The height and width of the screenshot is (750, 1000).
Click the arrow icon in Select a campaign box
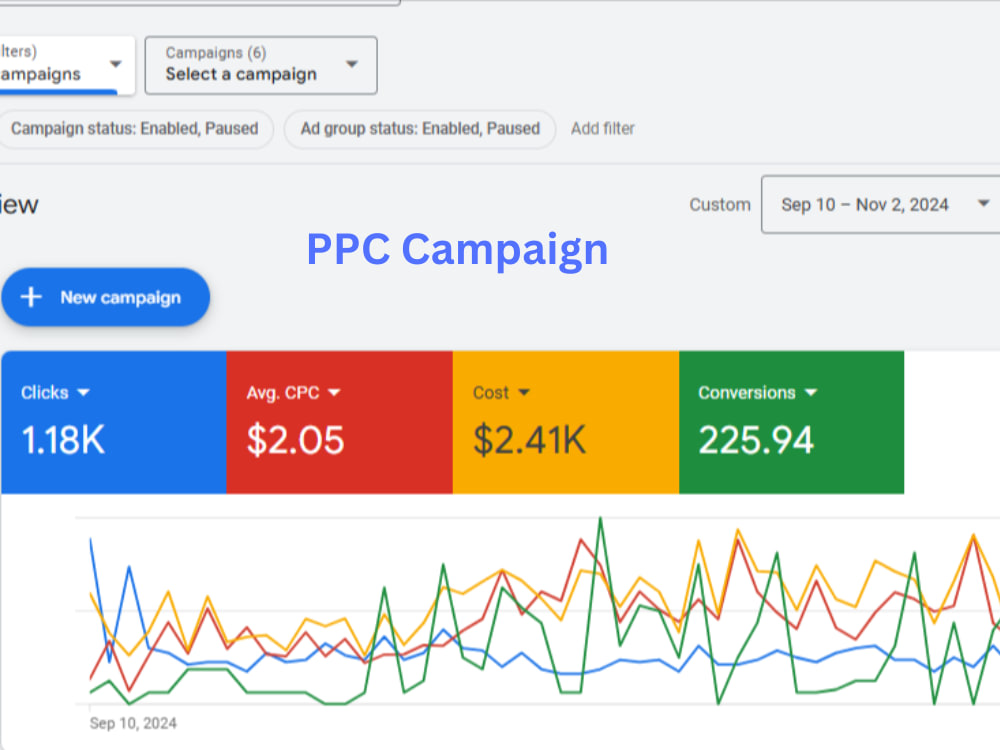352,64
